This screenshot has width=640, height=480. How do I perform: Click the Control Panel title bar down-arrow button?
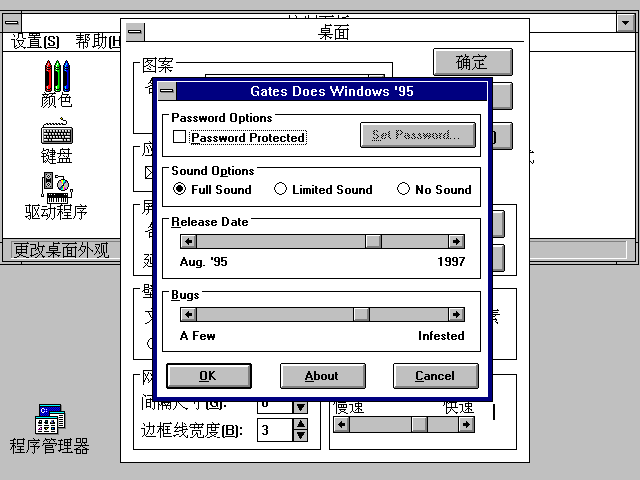tap(625, 23)
